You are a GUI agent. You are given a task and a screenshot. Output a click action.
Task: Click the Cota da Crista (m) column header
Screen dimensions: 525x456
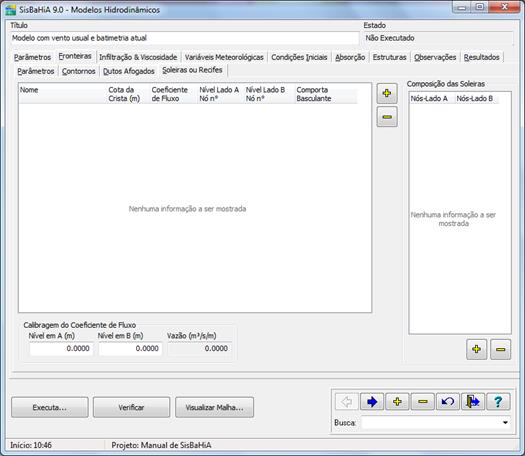[128, 94]
